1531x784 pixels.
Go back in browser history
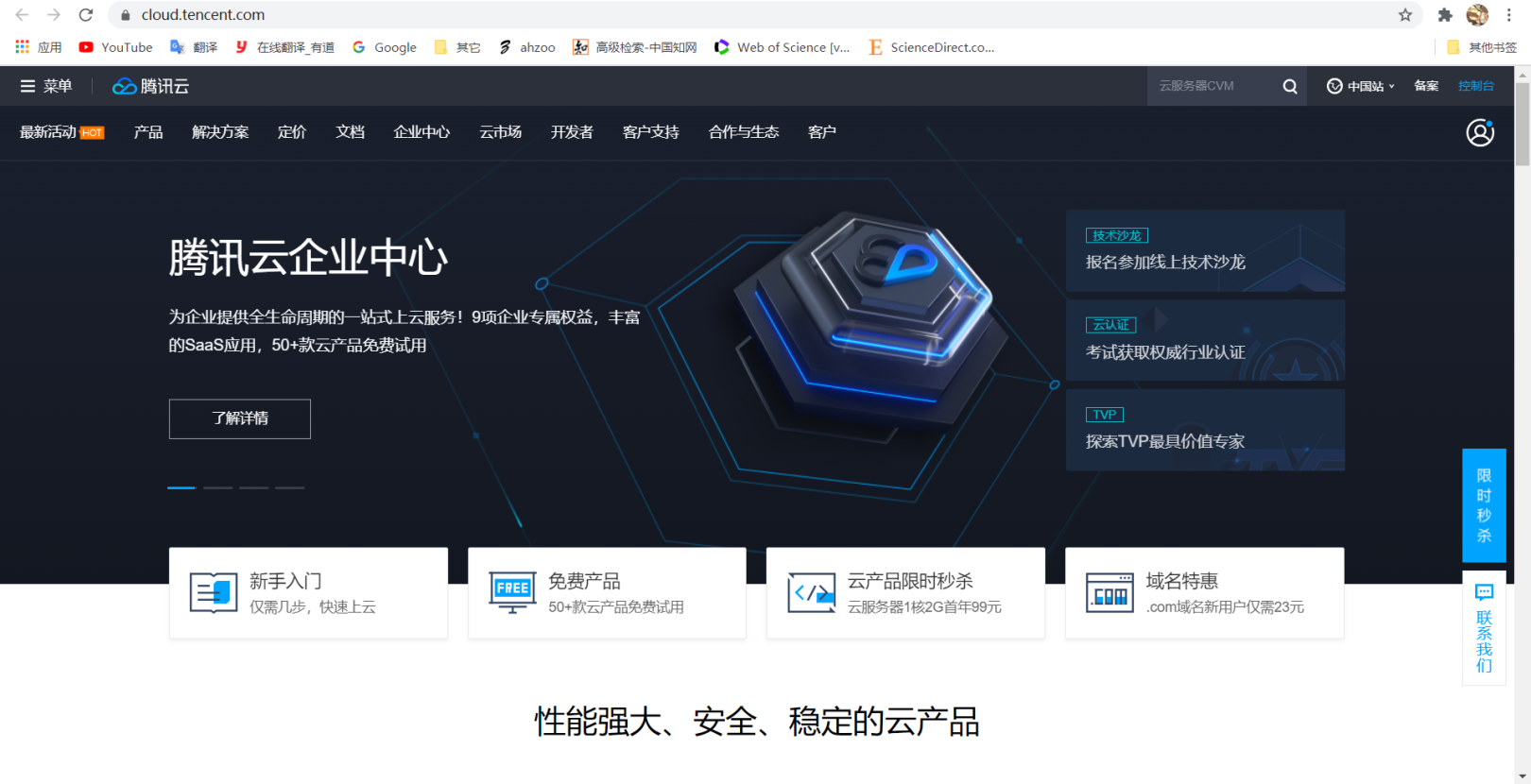(x=22, y=15)
